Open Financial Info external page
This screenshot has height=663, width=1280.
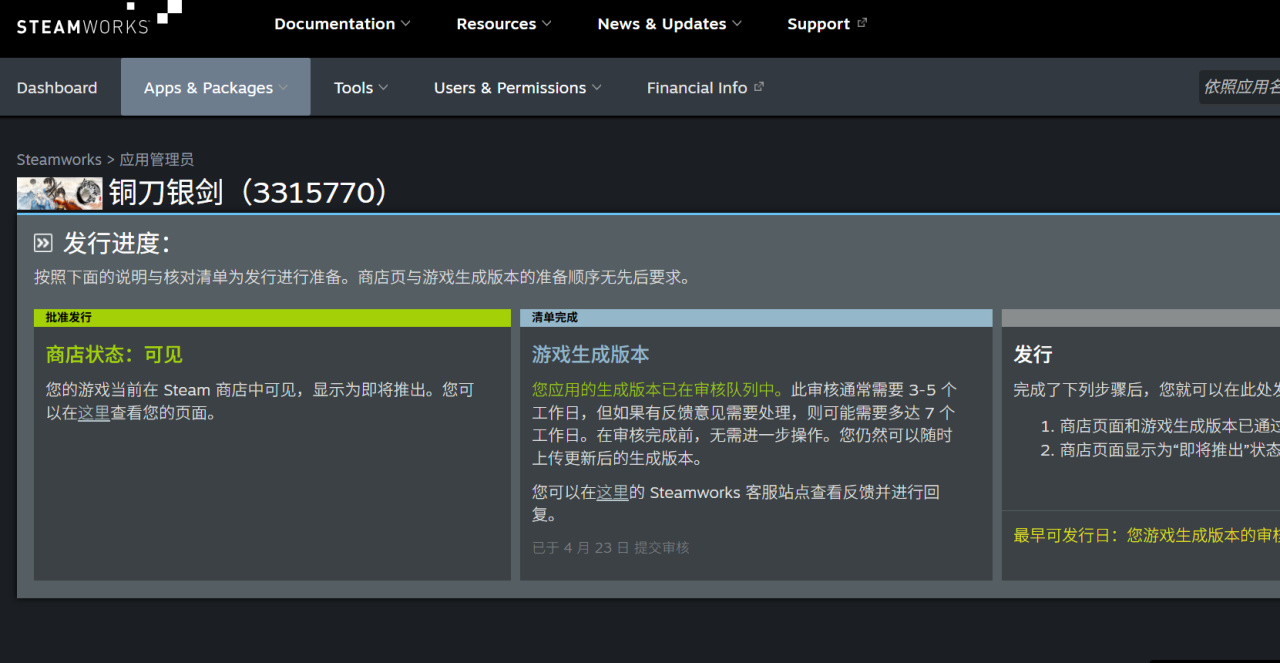[x=705, y=88]
